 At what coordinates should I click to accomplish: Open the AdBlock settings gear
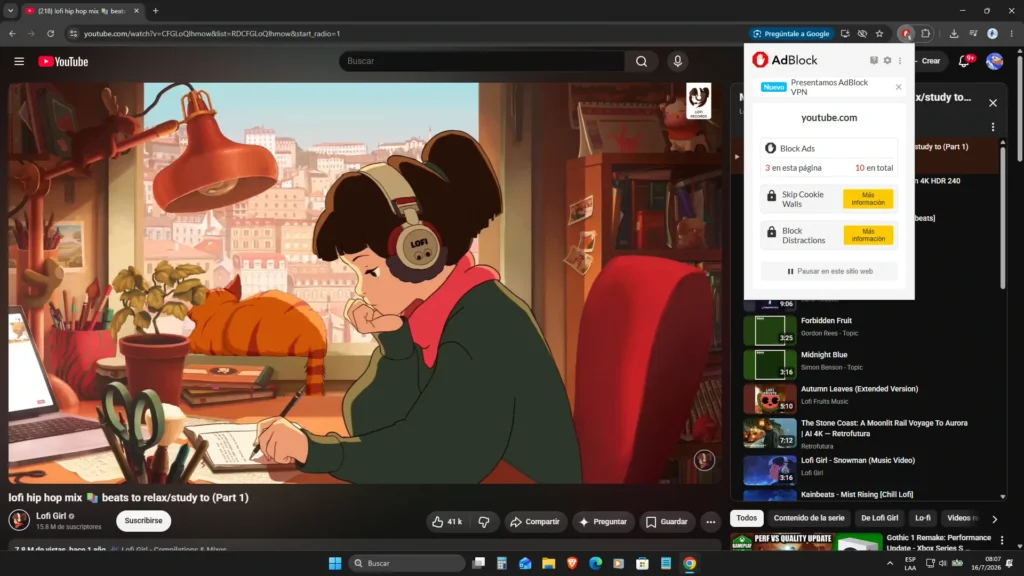point(887,60)
